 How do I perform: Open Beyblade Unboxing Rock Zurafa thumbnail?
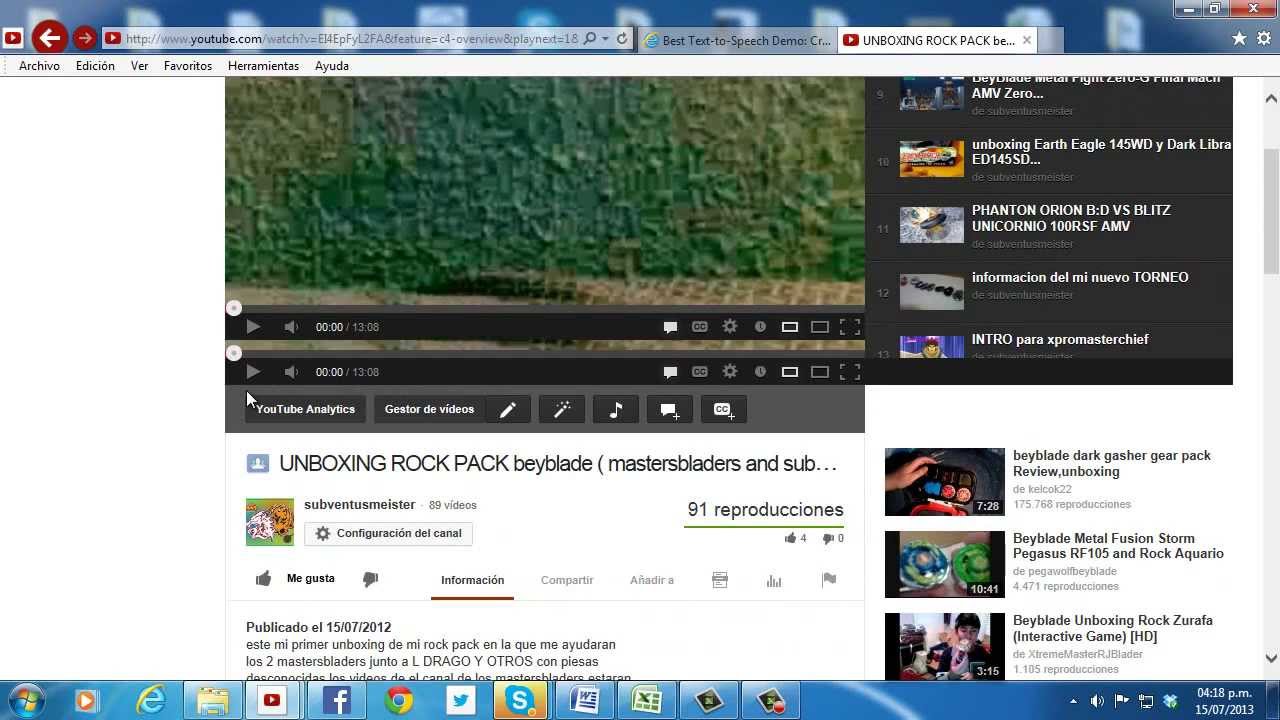click(x=944, y=646)
